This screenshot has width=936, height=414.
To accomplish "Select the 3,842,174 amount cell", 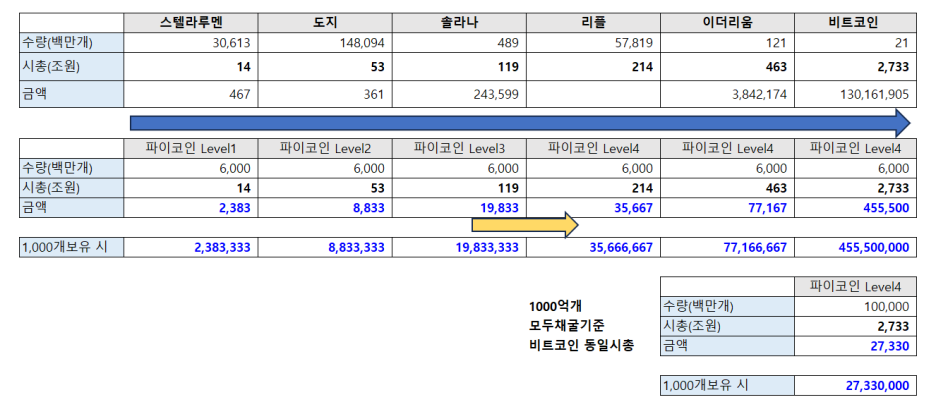I will coord(728,94).
